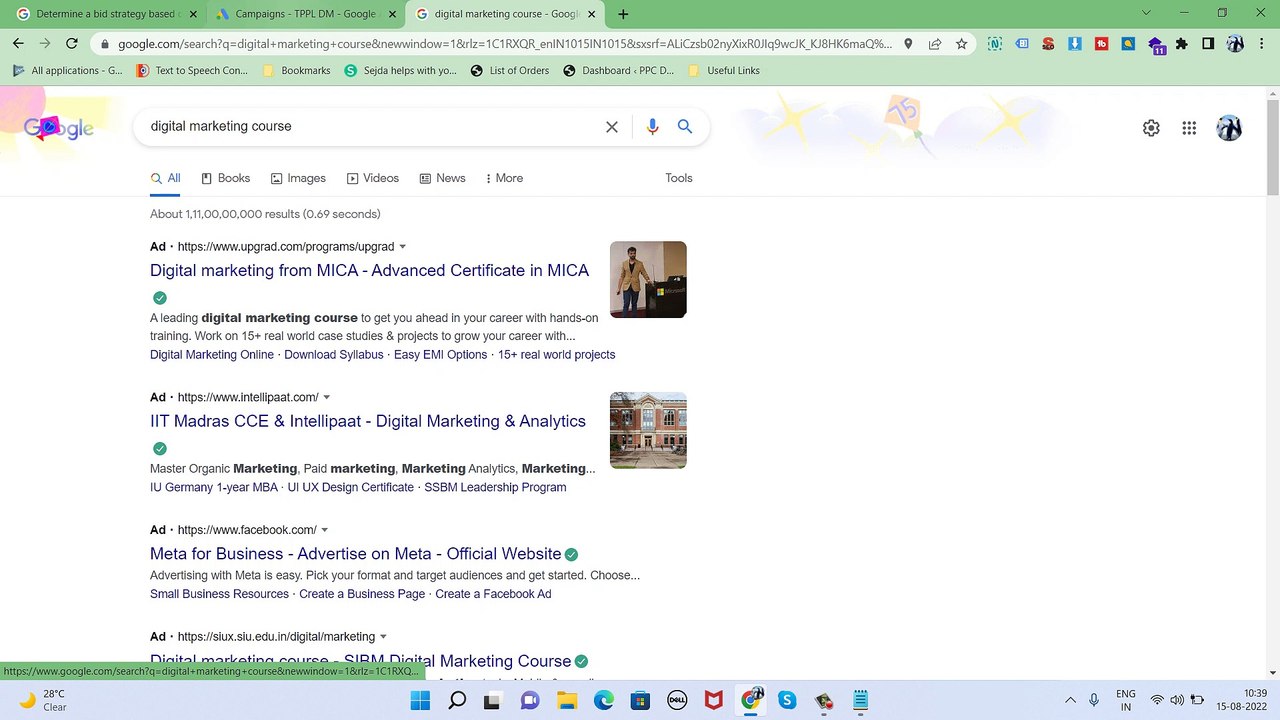1280x720 pixels.
Task: Click IU Germany 1-year MBA sitelink
Action: pyautogui.click(x=214, y=488)
